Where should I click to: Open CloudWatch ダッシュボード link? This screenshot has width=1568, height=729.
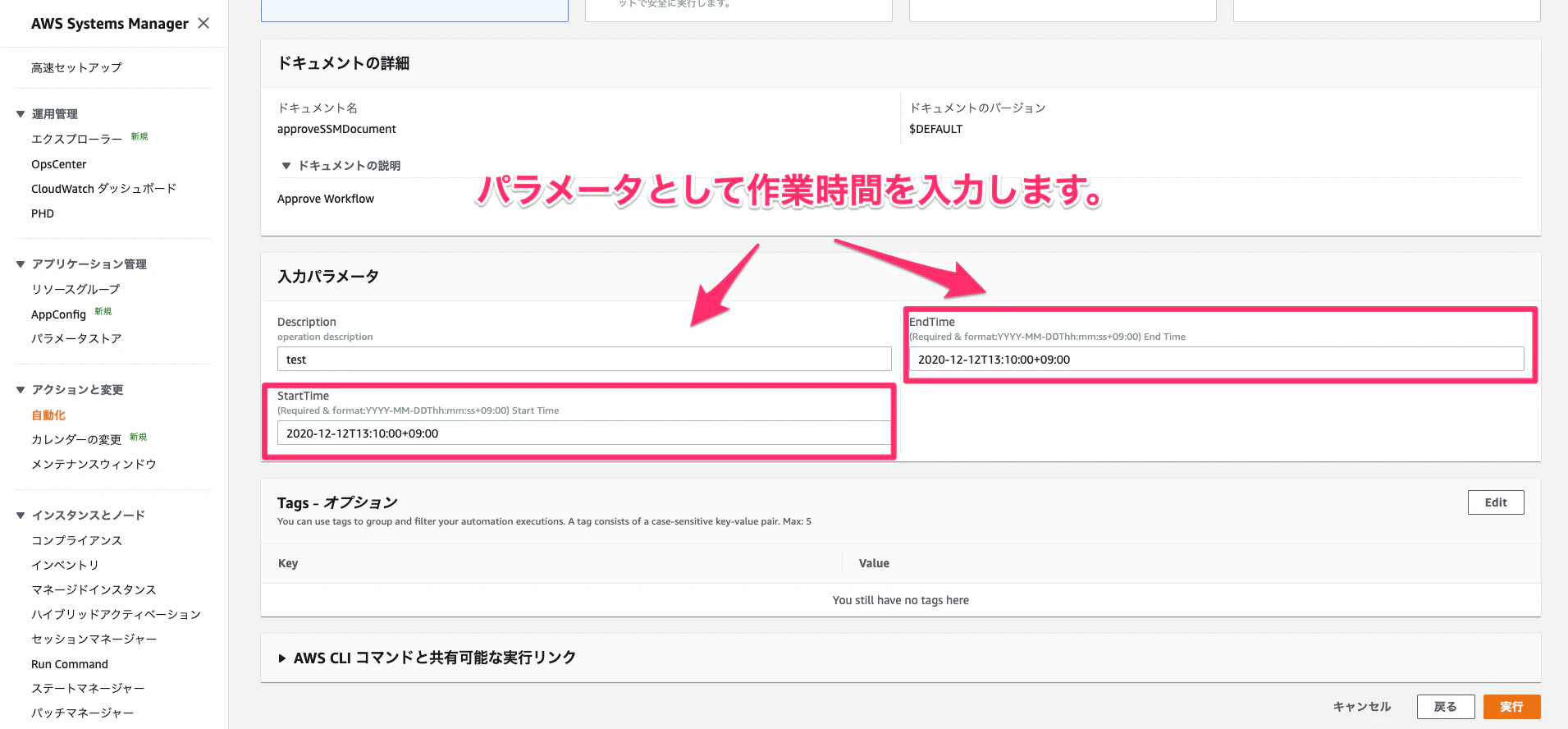coord(103,189)
